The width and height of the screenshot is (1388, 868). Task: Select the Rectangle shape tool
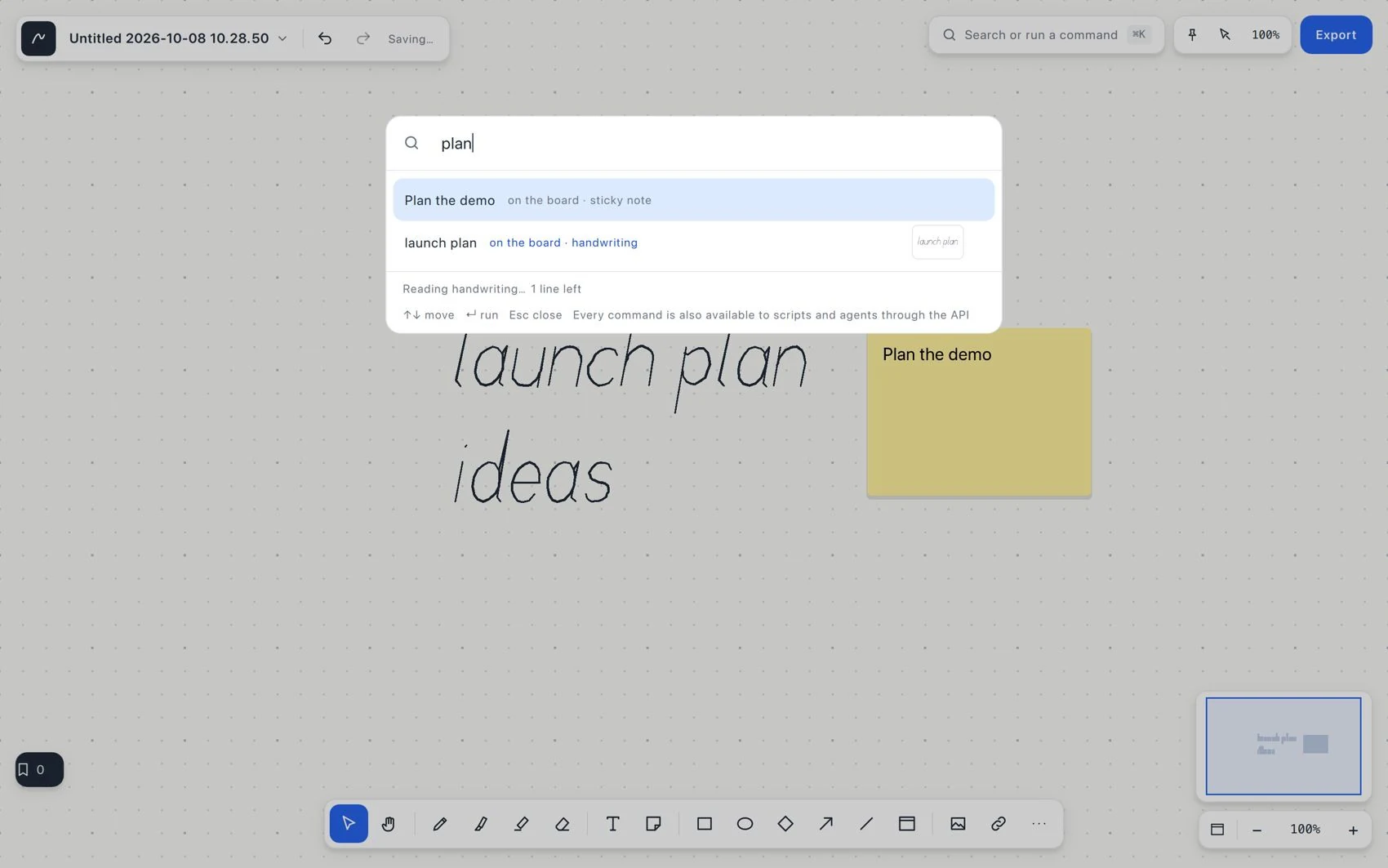click(x=705, y=823)
